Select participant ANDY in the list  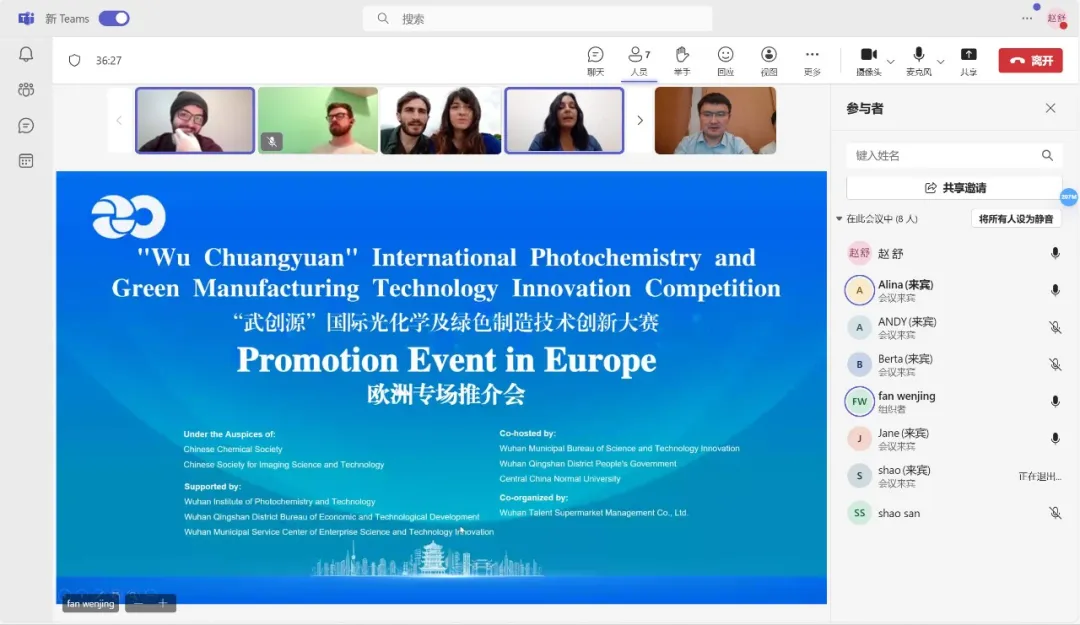[x=955, y=327]
